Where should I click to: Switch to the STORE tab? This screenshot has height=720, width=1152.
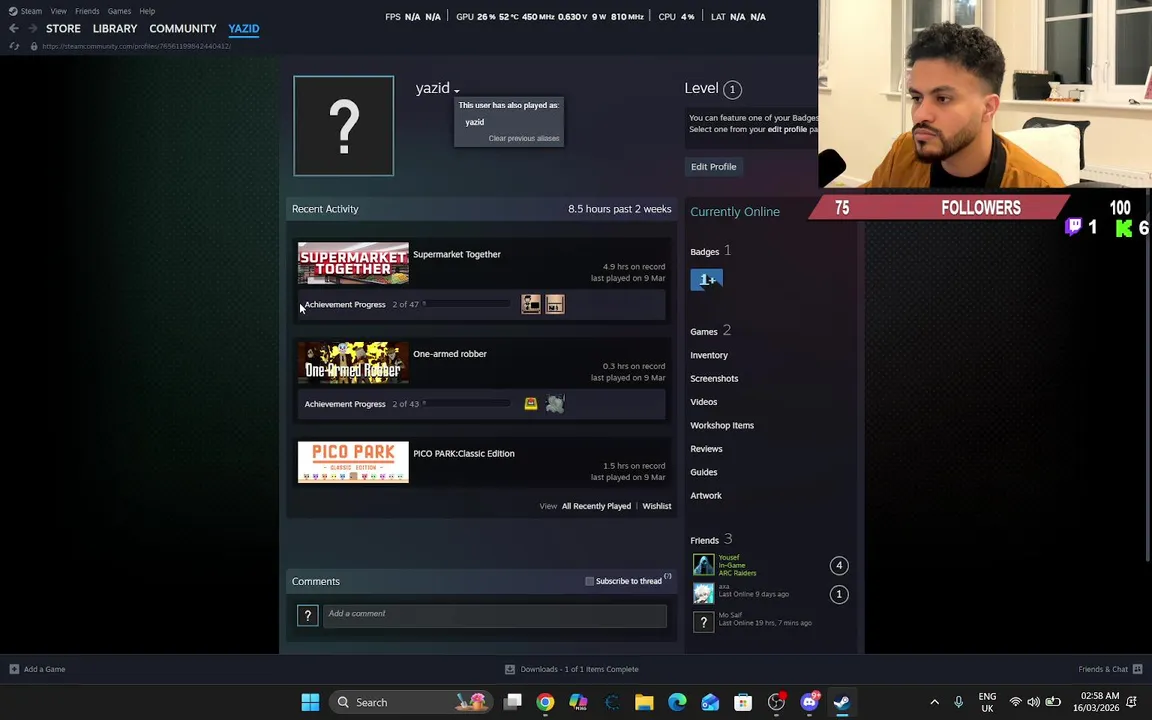[x=63, y=29]
